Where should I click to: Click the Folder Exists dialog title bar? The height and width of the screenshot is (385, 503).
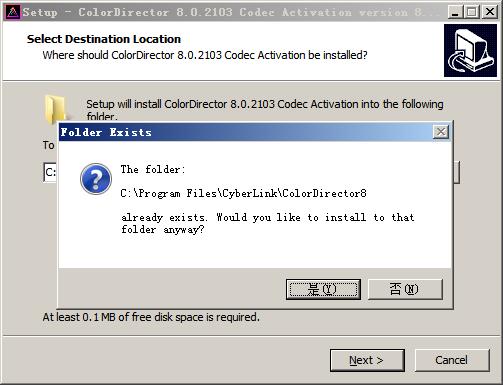point(246,132)
